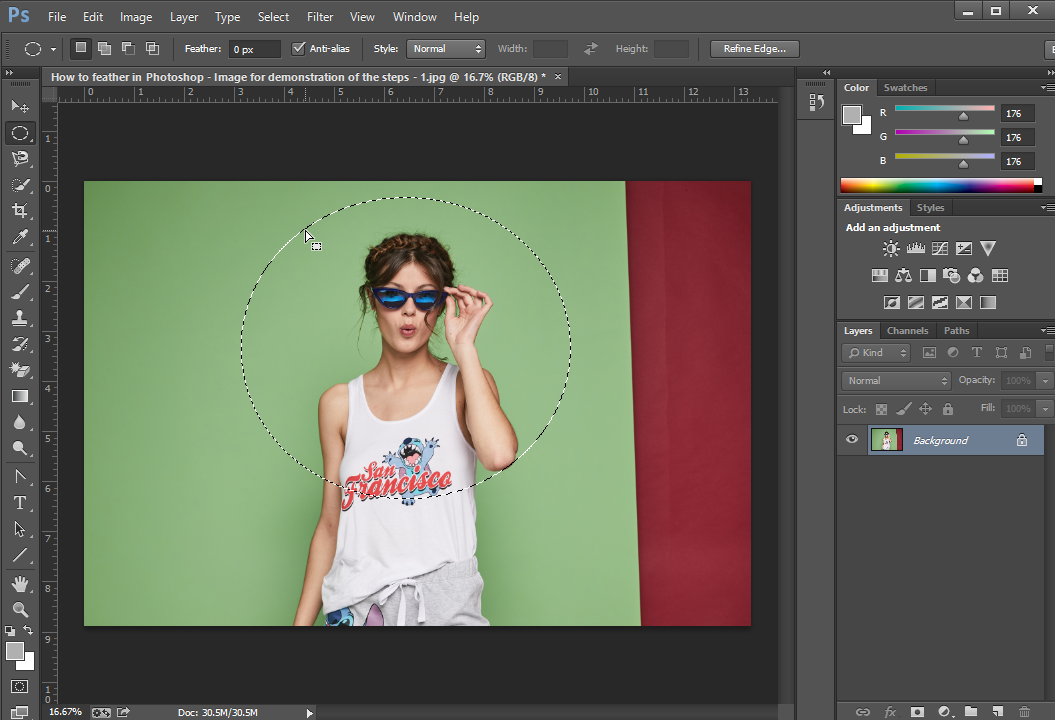Image resolution: width=1055 pixels, height=720 pixels.
Task: Select the Horizontal Type tool
Action: pyautogui.click(x=21, y=503)
